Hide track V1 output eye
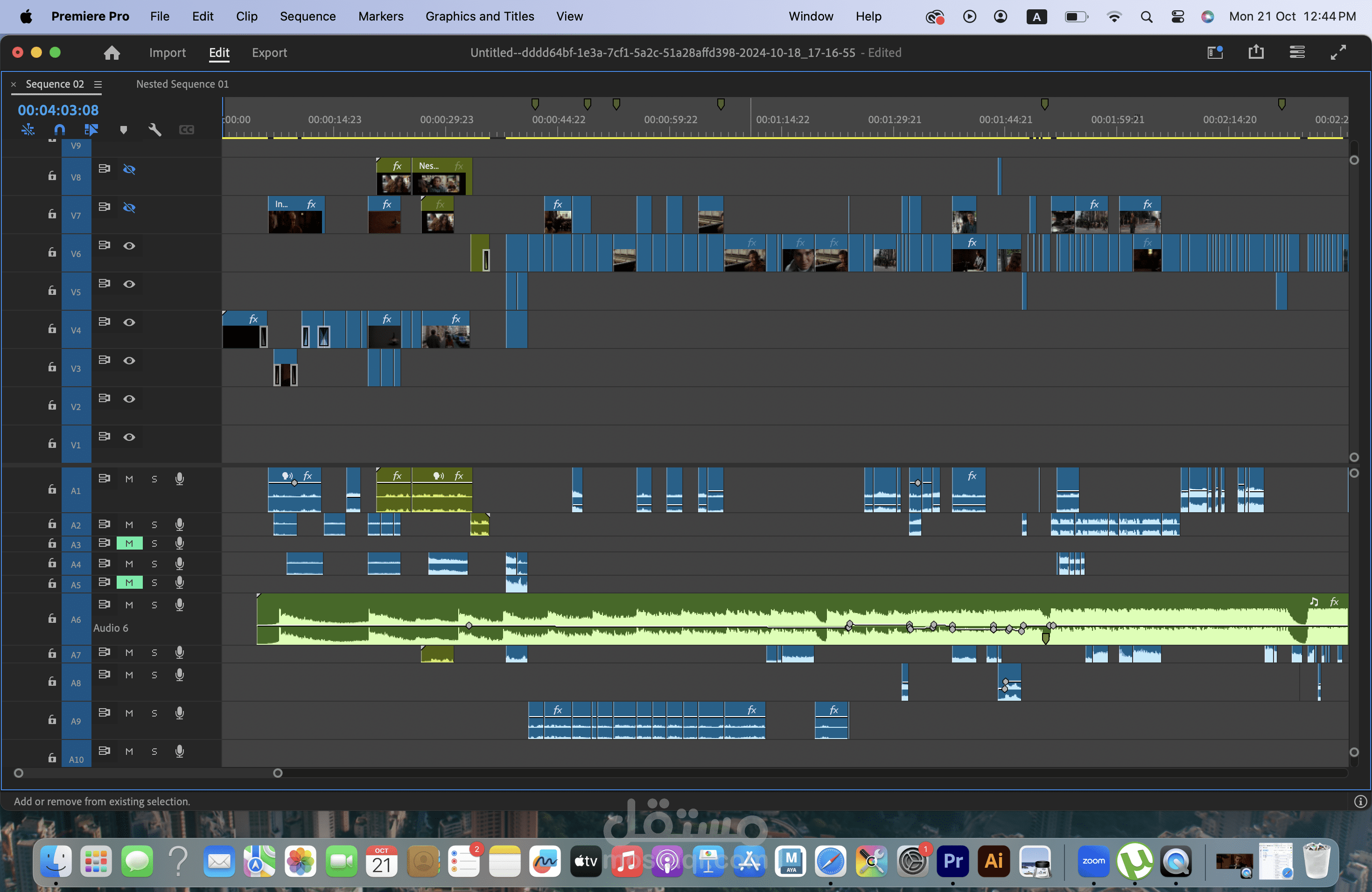Viewport: 1372px width, 892px height. click(129, 437)
